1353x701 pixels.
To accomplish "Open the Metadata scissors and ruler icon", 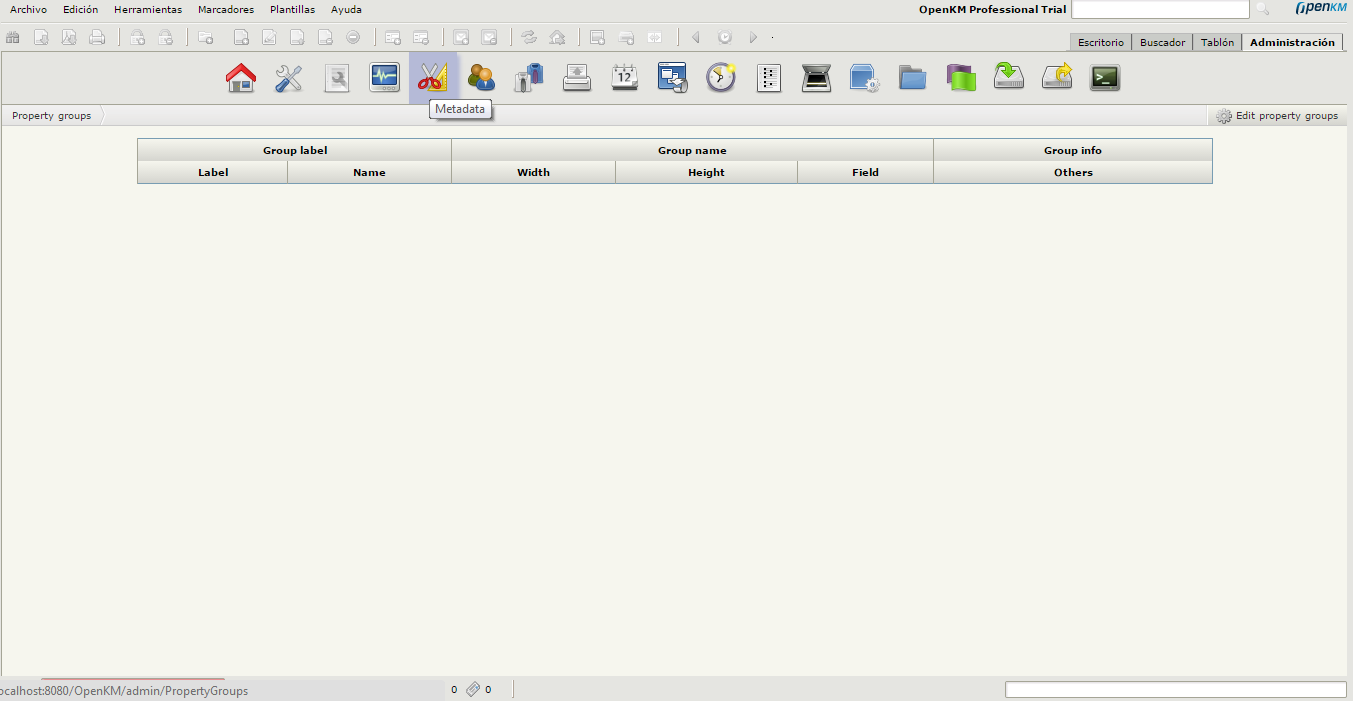I will click(x=433, y=78).
